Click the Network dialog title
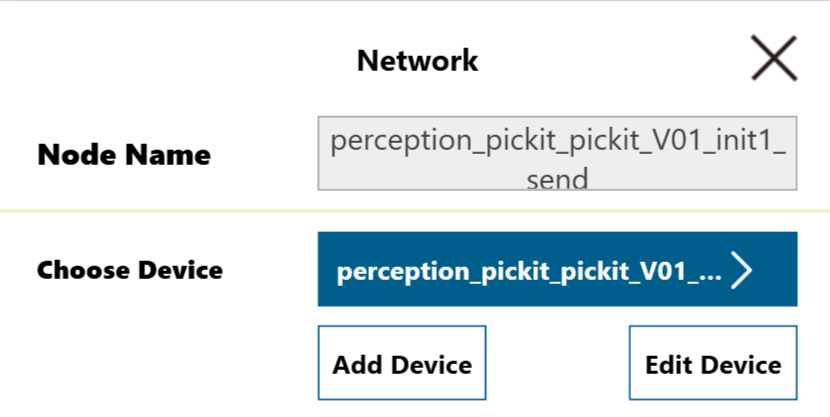830x417 pixels. (417, 61)
